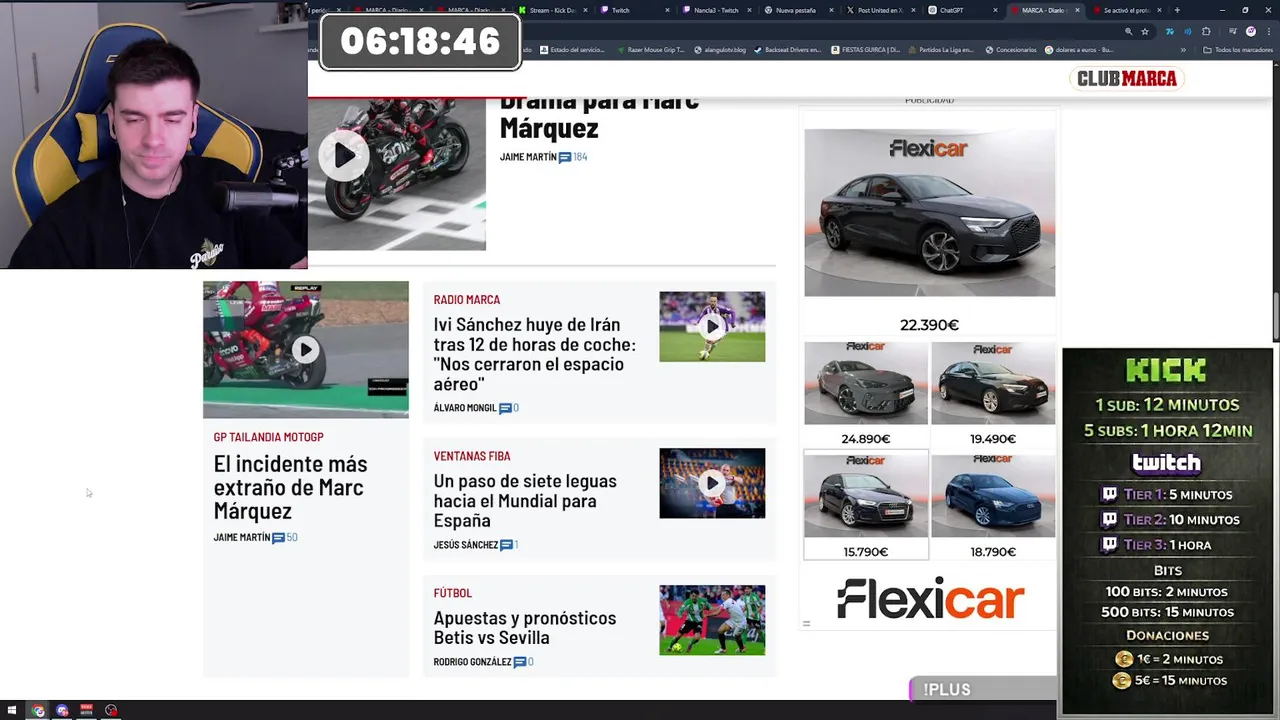Viewport: 1280px width, 720px height.
Task: Open the Backseat Drivers bookmark
Action: coord(788,50)
